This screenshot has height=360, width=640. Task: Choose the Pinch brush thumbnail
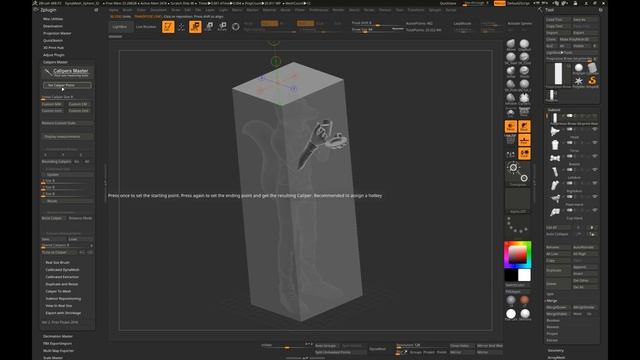[x=524, y=71]
